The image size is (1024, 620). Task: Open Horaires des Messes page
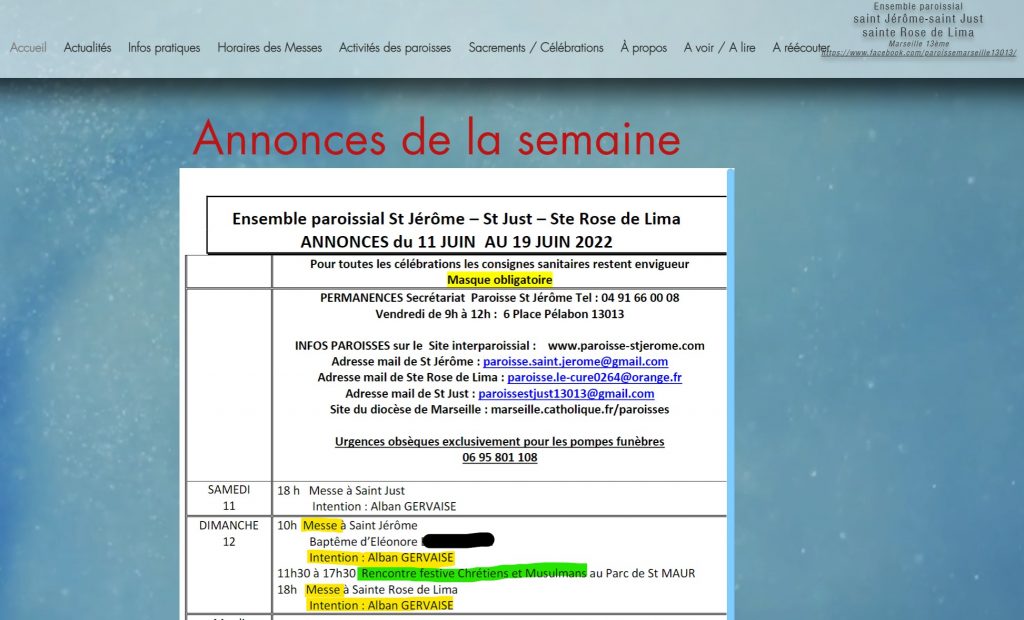point(269,47)
